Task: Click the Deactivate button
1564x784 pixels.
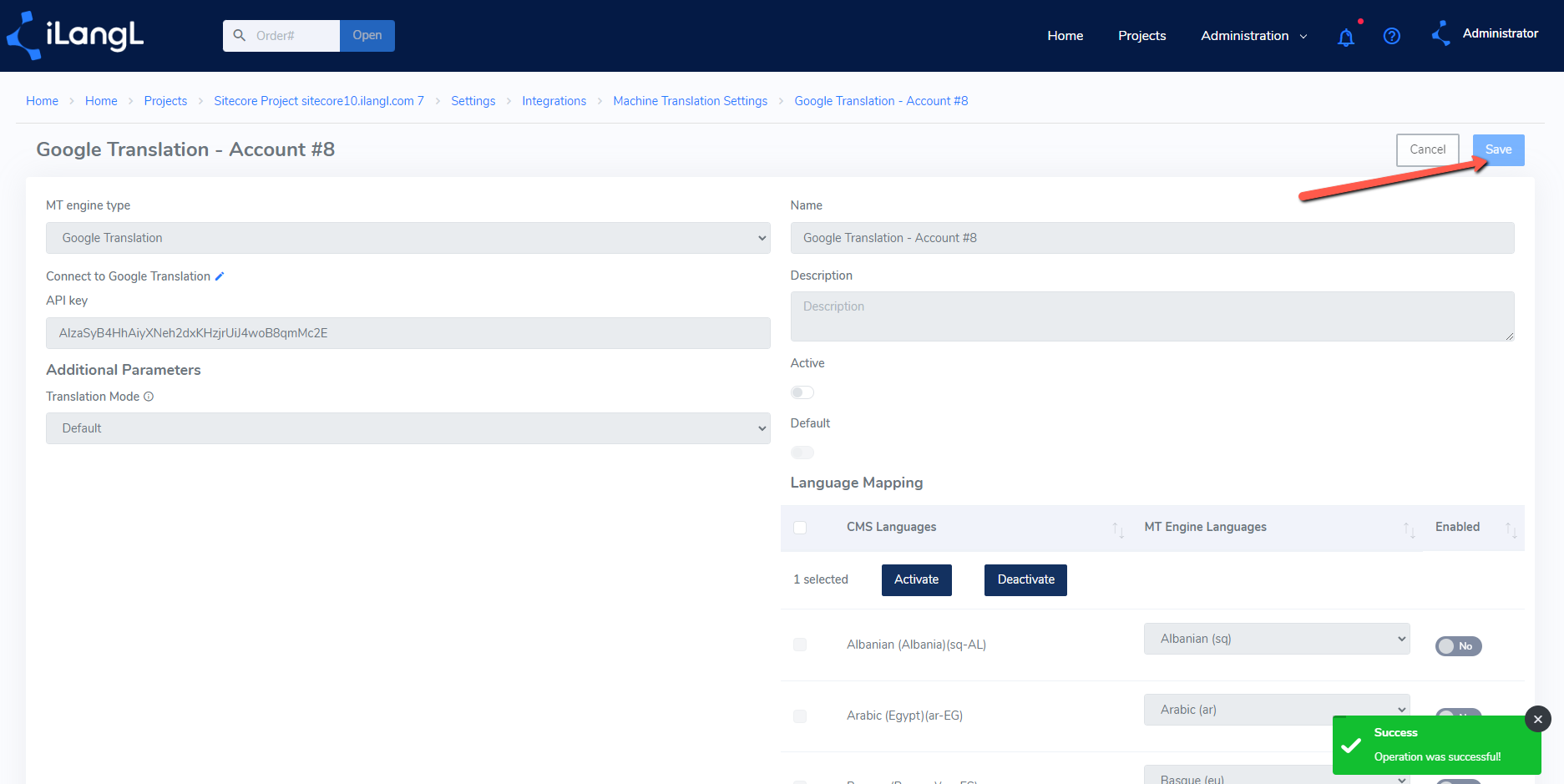Action: (1025, 580)
